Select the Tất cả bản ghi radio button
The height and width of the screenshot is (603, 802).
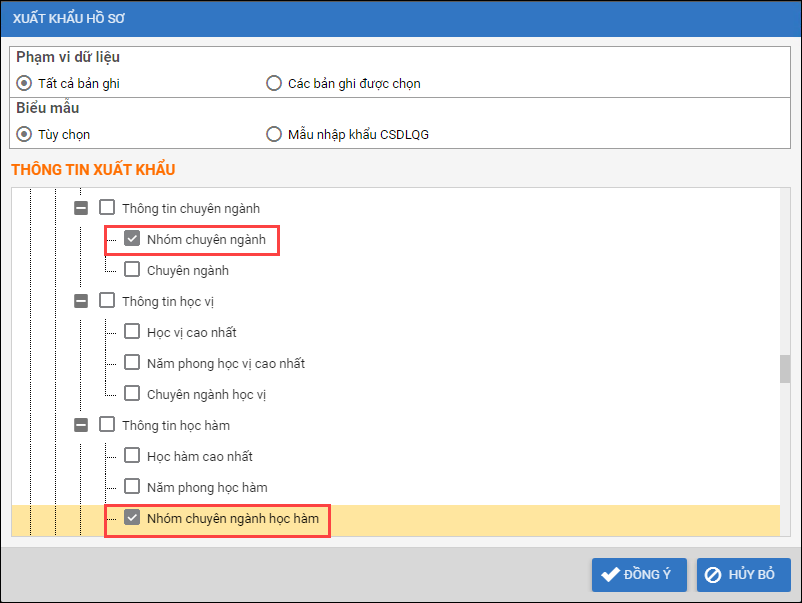pyautogui.click(x=25, y=83)
